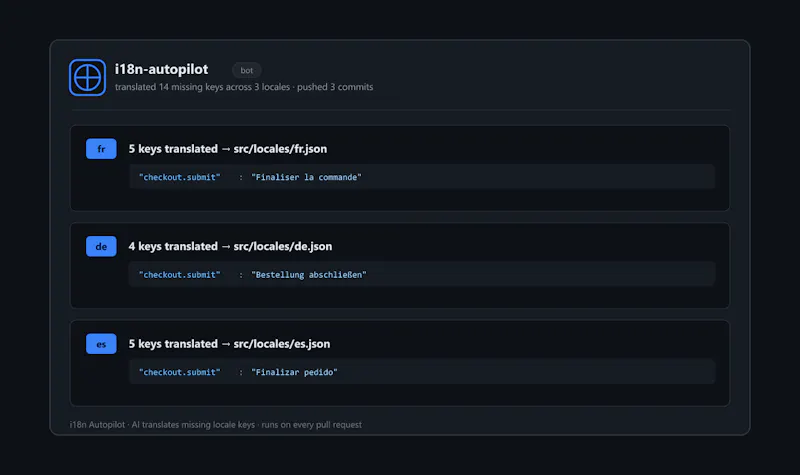The image size is (800, 475).
Task: Click the i18n-autopilot globe avatar icon
Action: [87, 78]
